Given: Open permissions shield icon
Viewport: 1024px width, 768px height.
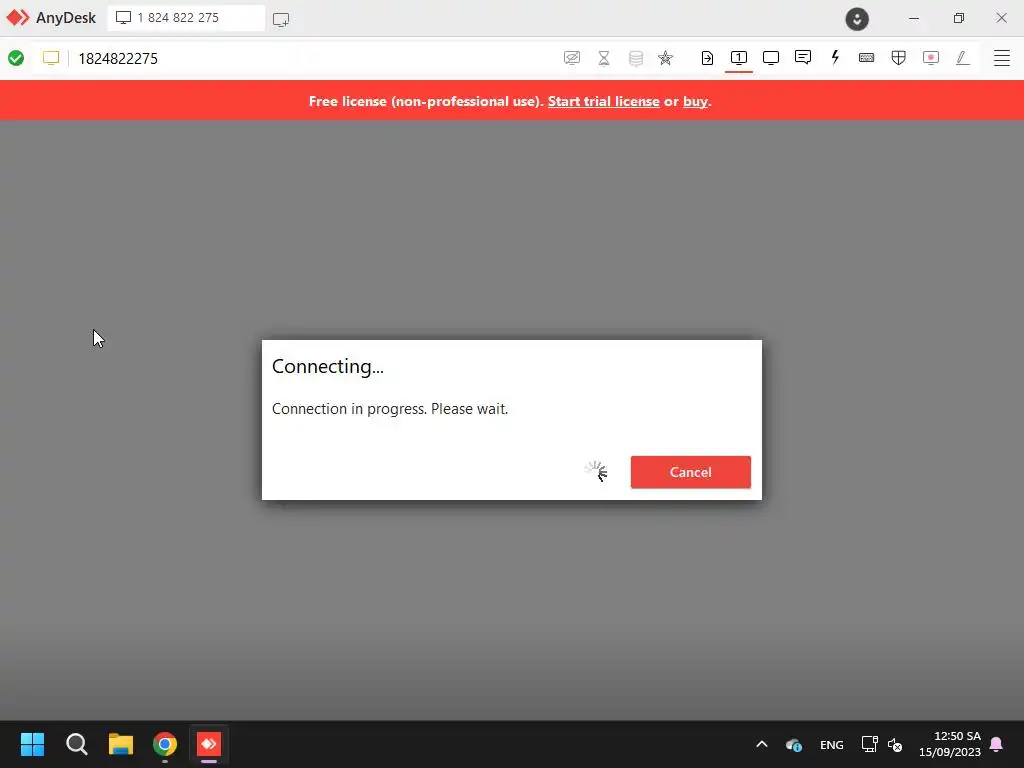Looking at the screenshot, I should coord(899,58).
